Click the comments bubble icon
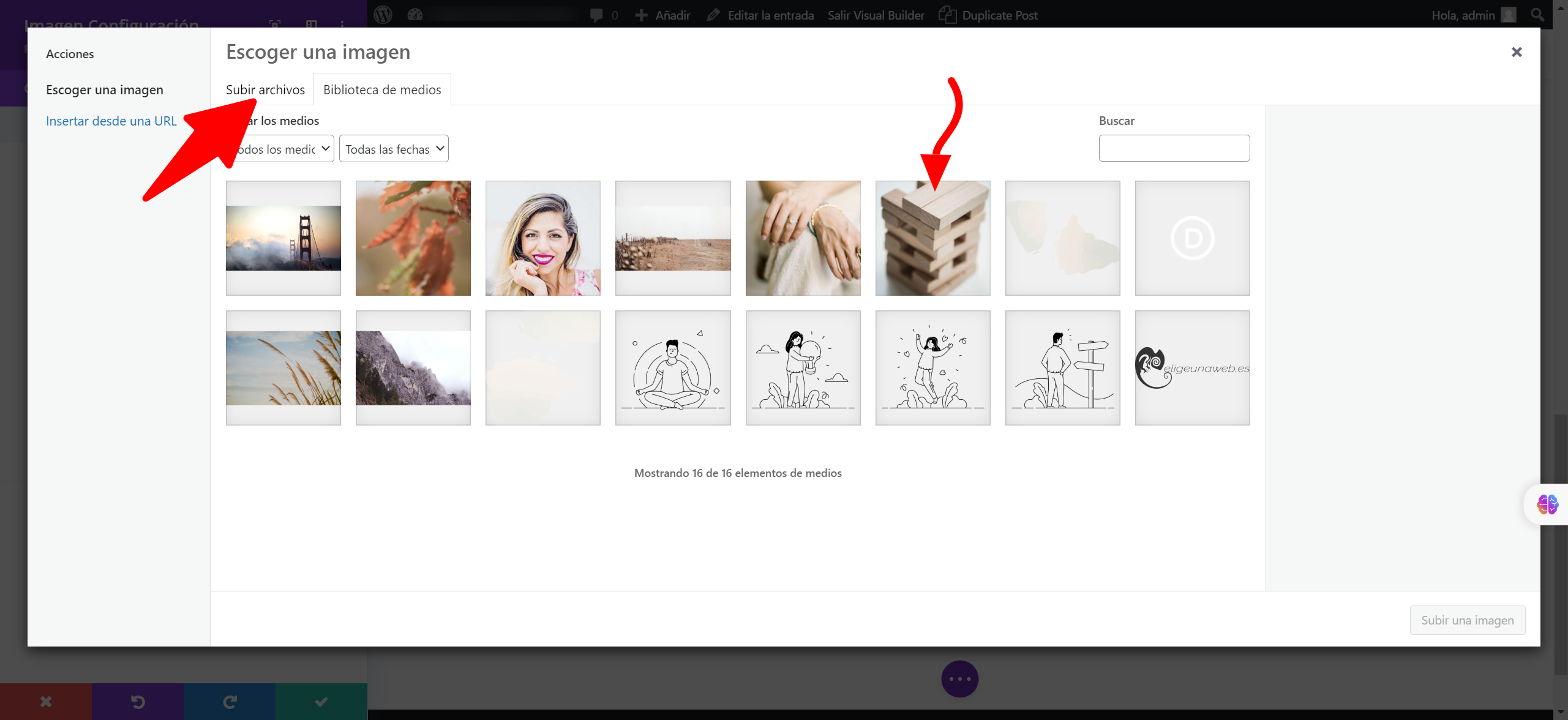 pos(596,15)
